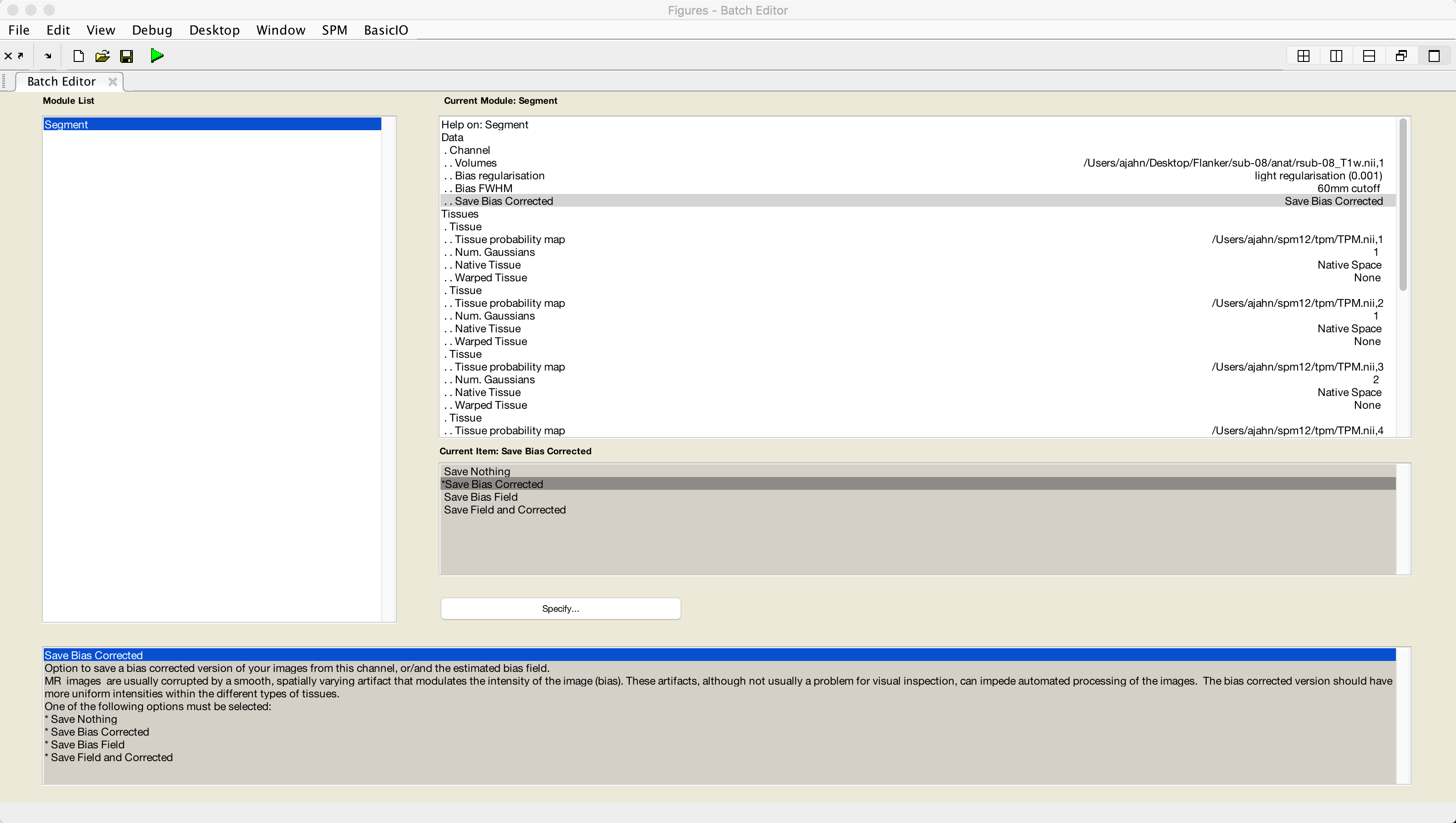Click the rsub-08_T1w.nii,1 volume path
This screenshot has width=1456, height=823.
[x=1234, y=163]
